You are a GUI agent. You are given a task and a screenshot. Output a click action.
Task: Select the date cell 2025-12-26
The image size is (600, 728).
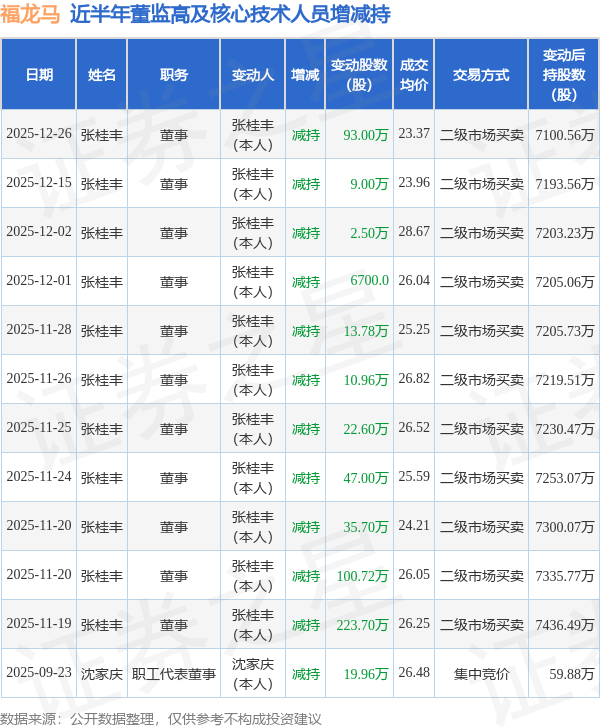(x=39, y=134)
